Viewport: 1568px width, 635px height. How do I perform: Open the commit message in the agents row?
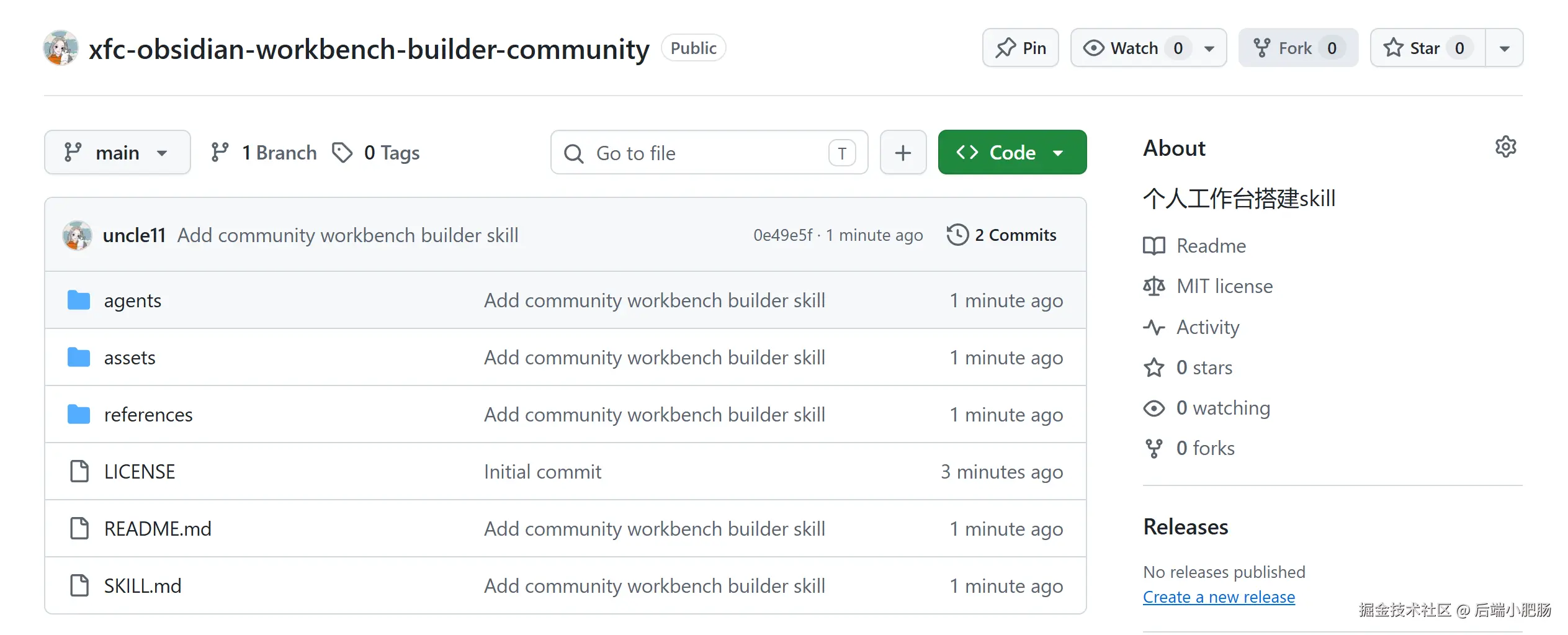click(655, 300)
